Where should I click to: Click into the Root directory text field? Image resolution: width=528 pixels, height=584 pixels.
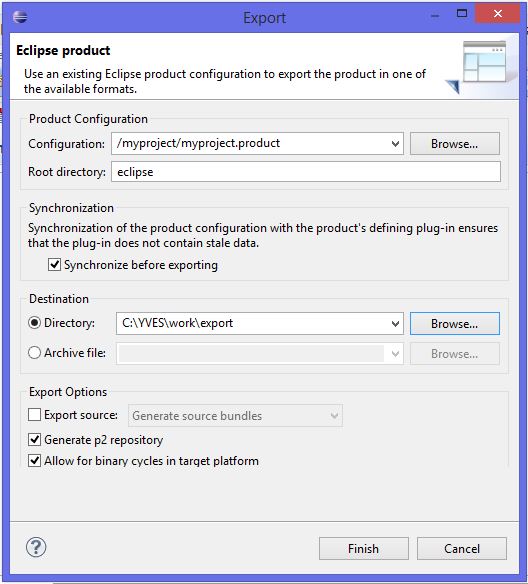coord(306,172)
